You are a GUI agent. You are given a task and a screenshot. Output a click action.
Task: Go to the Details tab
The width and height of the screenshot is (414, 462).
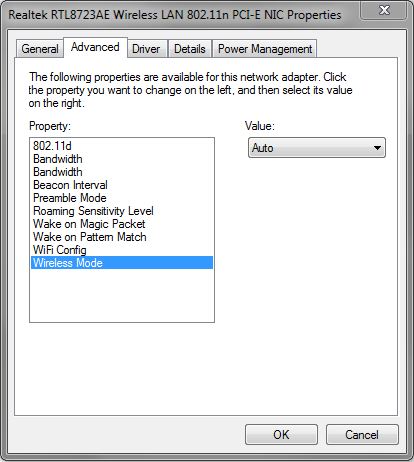[190, 49]
